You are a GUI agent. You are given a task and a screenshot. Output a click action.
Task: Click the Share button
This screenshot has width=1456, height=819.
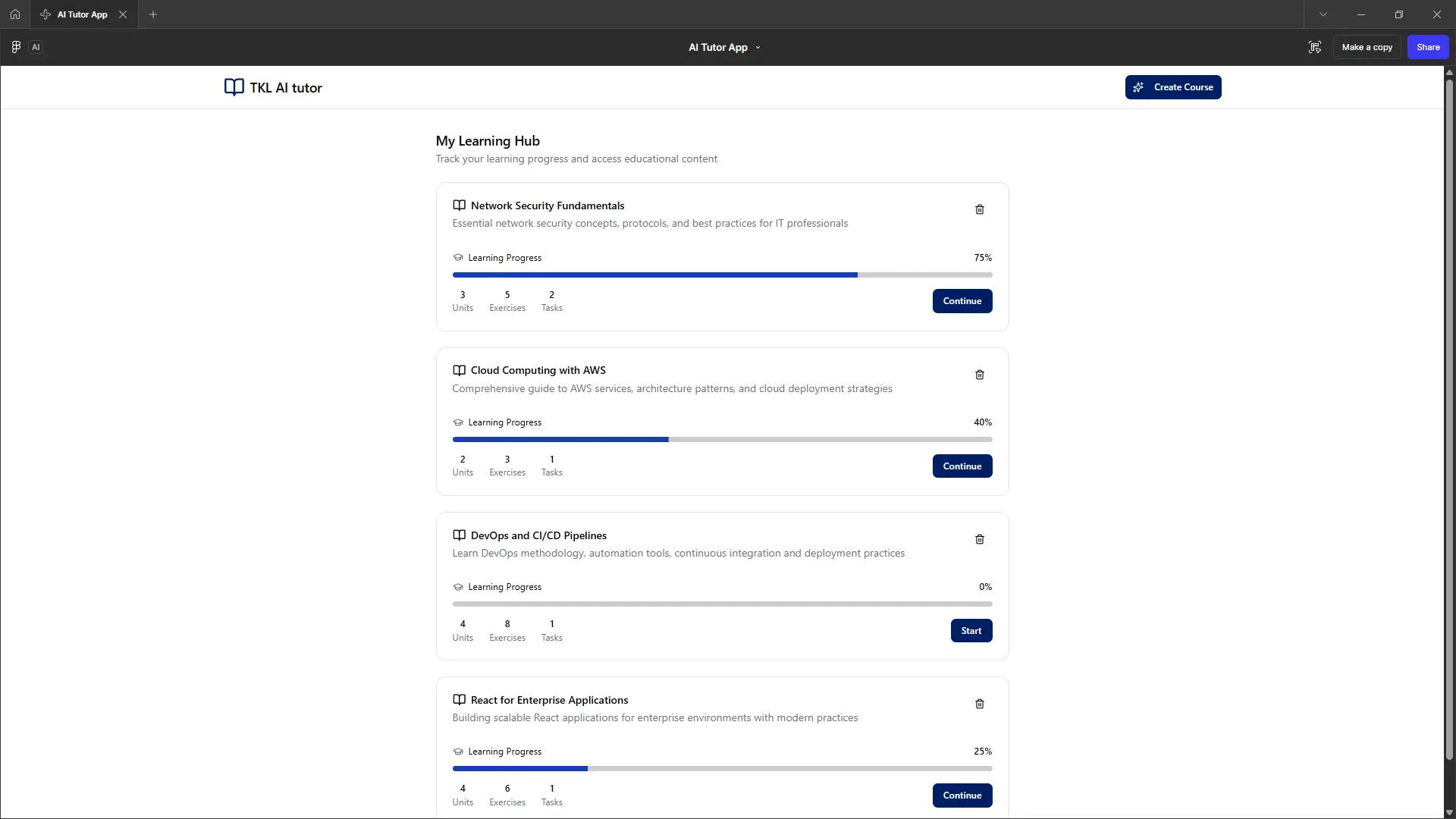pos(1427,46)
